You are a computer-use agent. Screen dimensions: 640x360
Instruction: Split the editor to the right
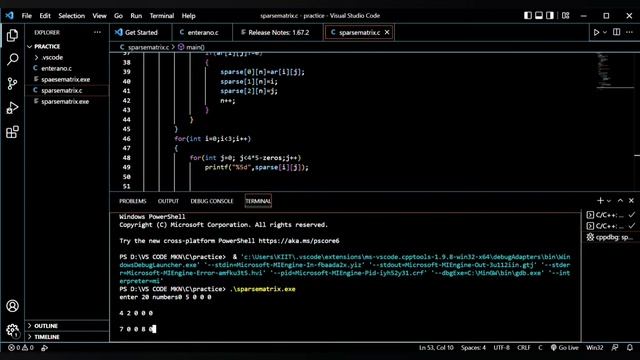point(617,32)
